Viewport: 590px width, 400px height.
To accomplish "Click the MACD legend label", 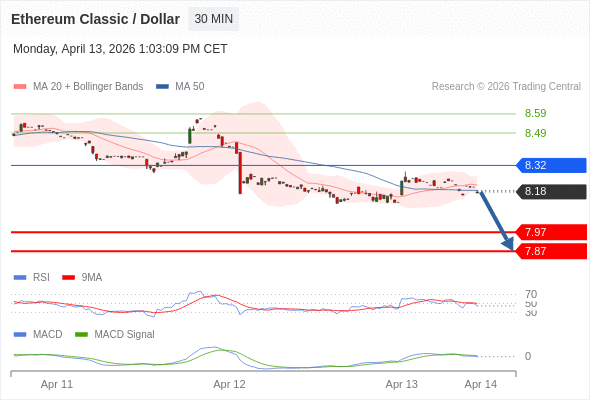I will (x=48, y=335).
